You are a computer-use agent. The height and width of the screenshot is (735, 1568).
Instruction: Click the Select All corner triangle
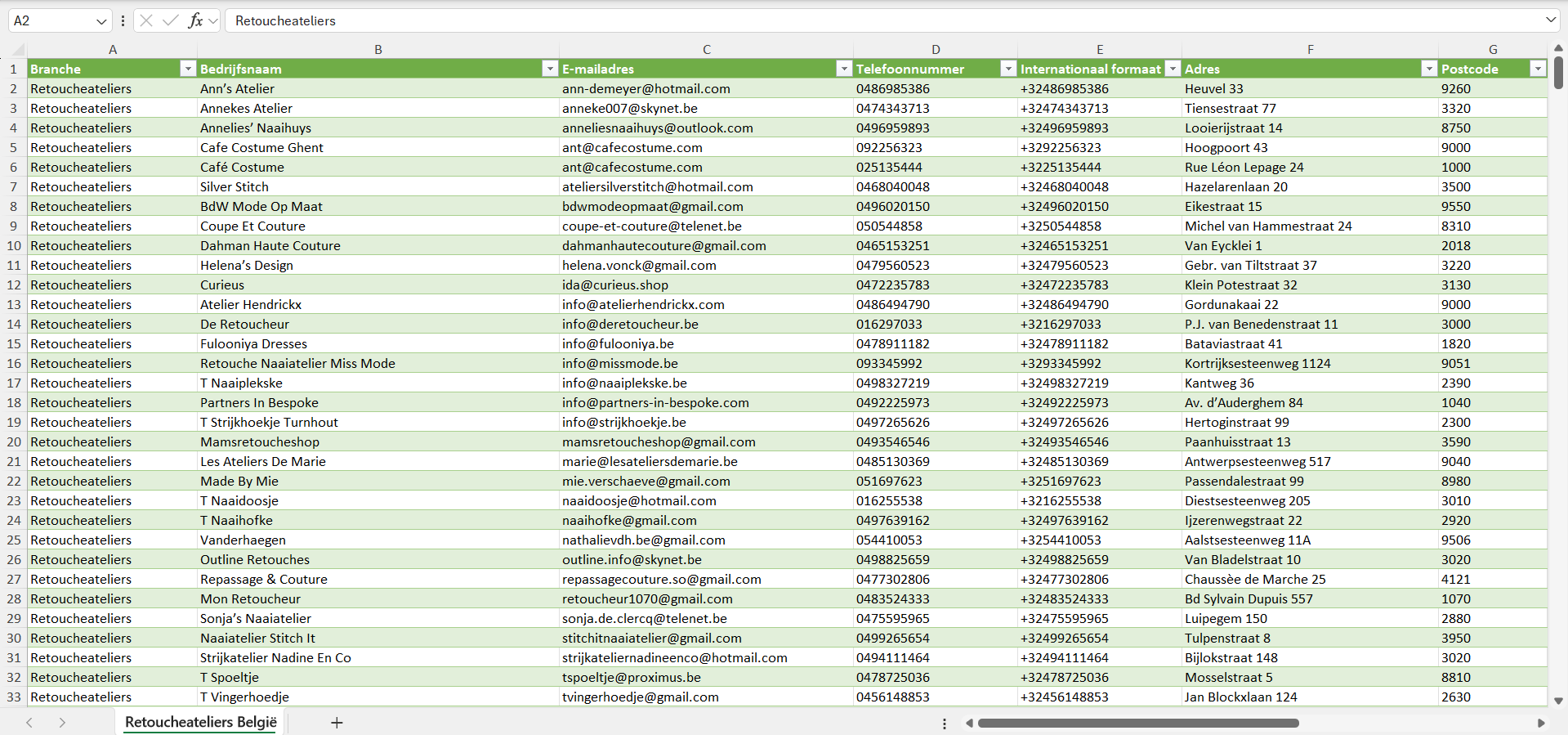16,50
